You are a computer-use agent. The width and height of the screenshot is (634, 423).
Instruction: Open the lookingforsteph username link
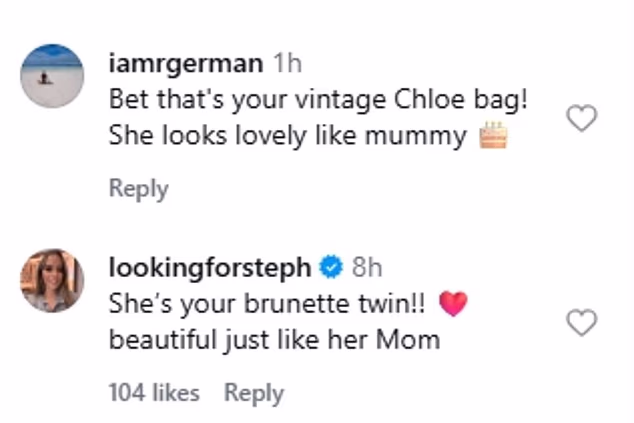pyautogui.click(x=210, y=269)
